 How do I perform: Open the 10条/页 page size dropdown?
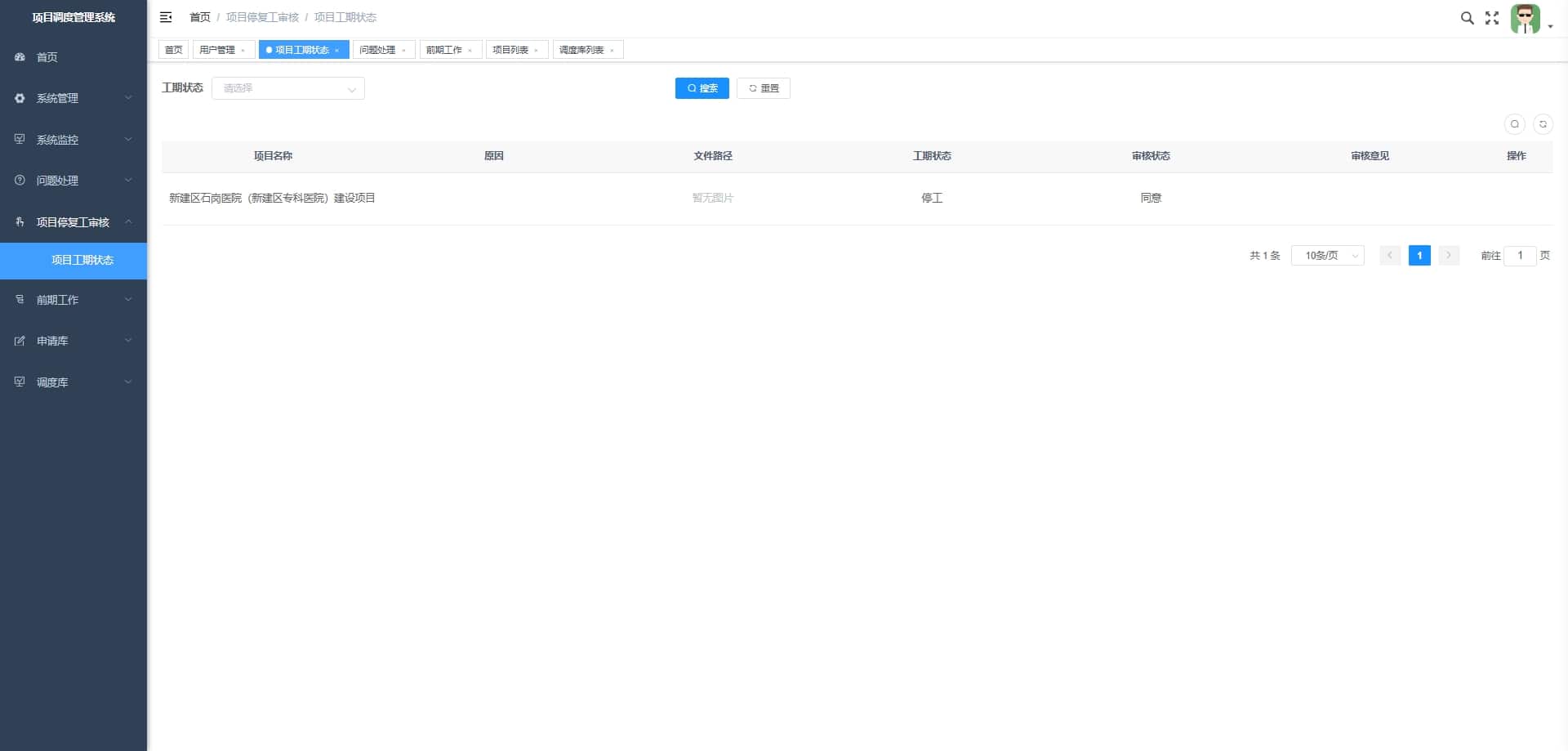tap(1328, 256)
